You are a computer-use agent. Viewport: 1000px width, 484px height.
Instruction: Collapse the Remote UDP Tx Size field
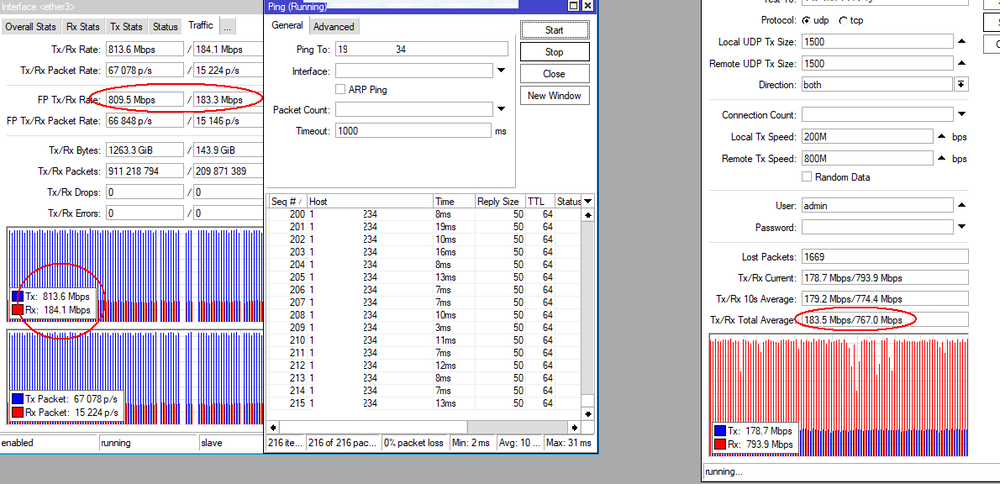pyautogui.click(x=962, y=64)
